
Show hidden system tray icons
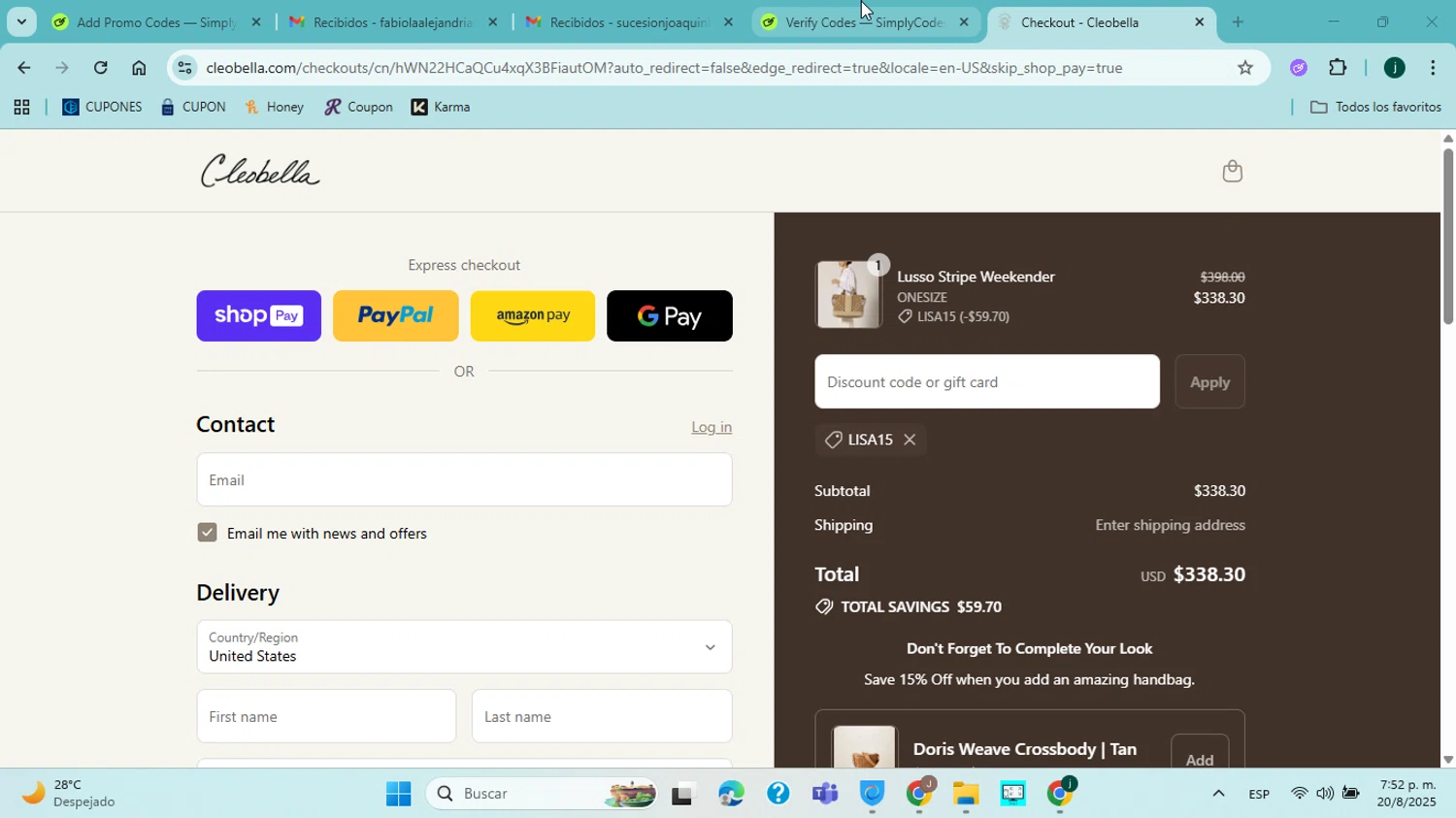[x=1218, y=794]
